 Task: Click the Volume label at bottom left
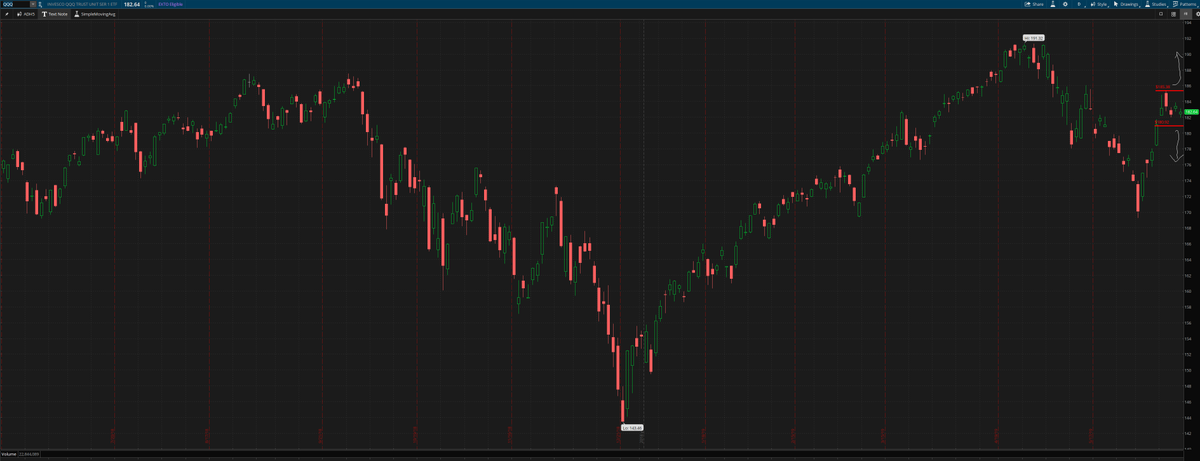coord(9,453)
